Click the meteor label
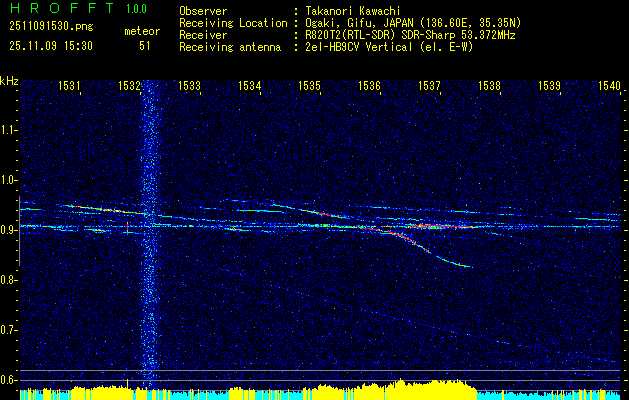Screen dimensions: 629x400 [x=142, y=31]
